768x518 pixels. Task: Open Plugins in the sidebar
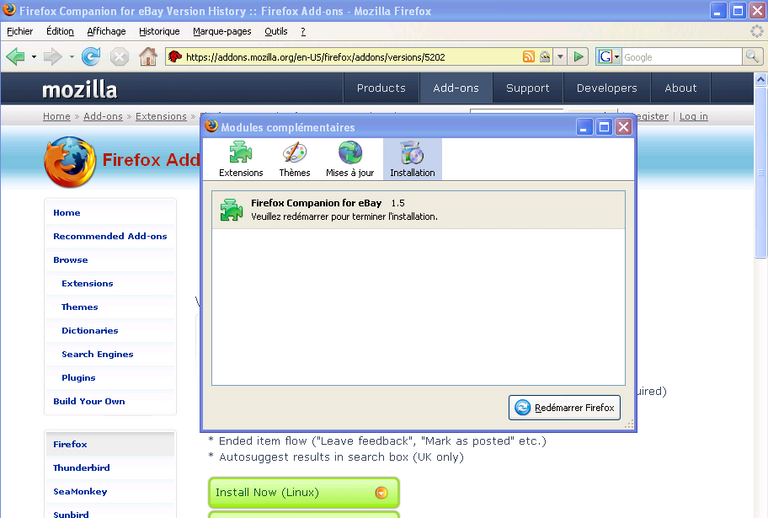(78, 377)
